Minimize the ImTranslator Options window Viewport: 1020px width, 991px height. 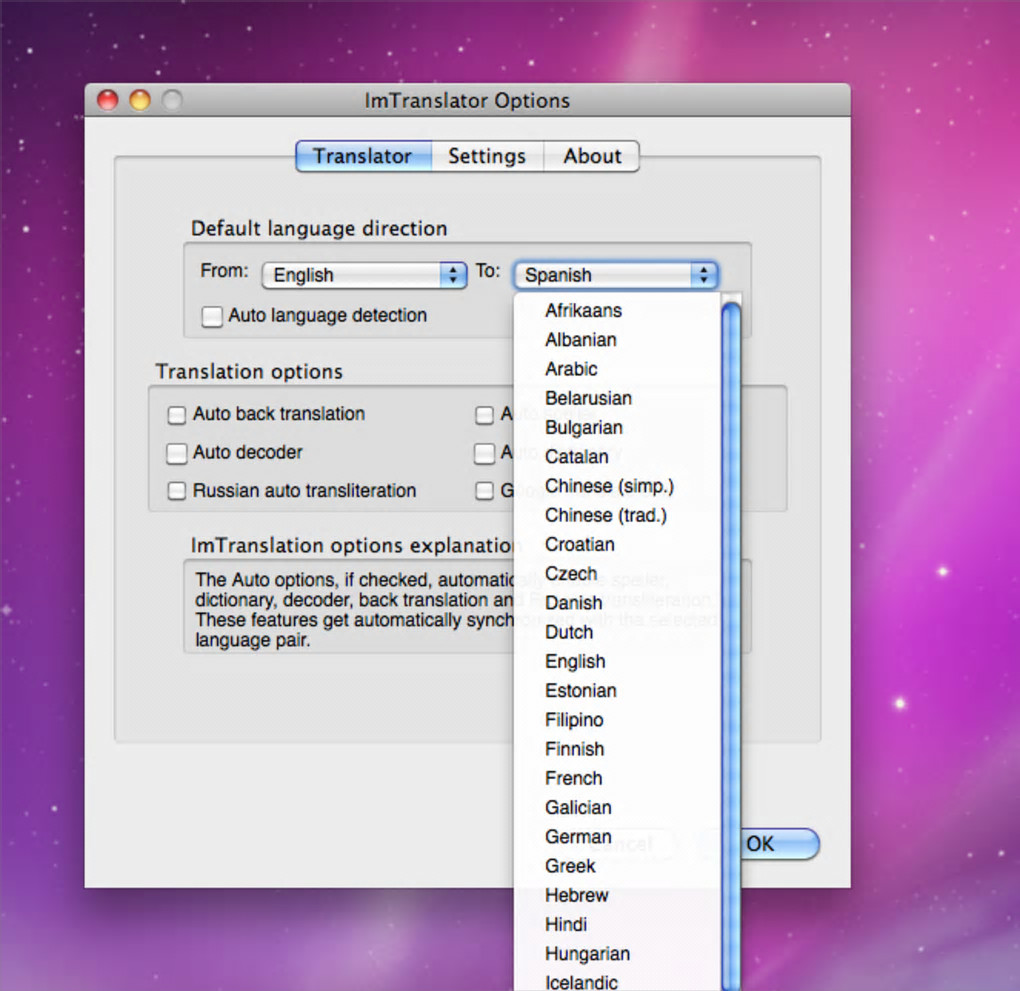tap(140, 100)
